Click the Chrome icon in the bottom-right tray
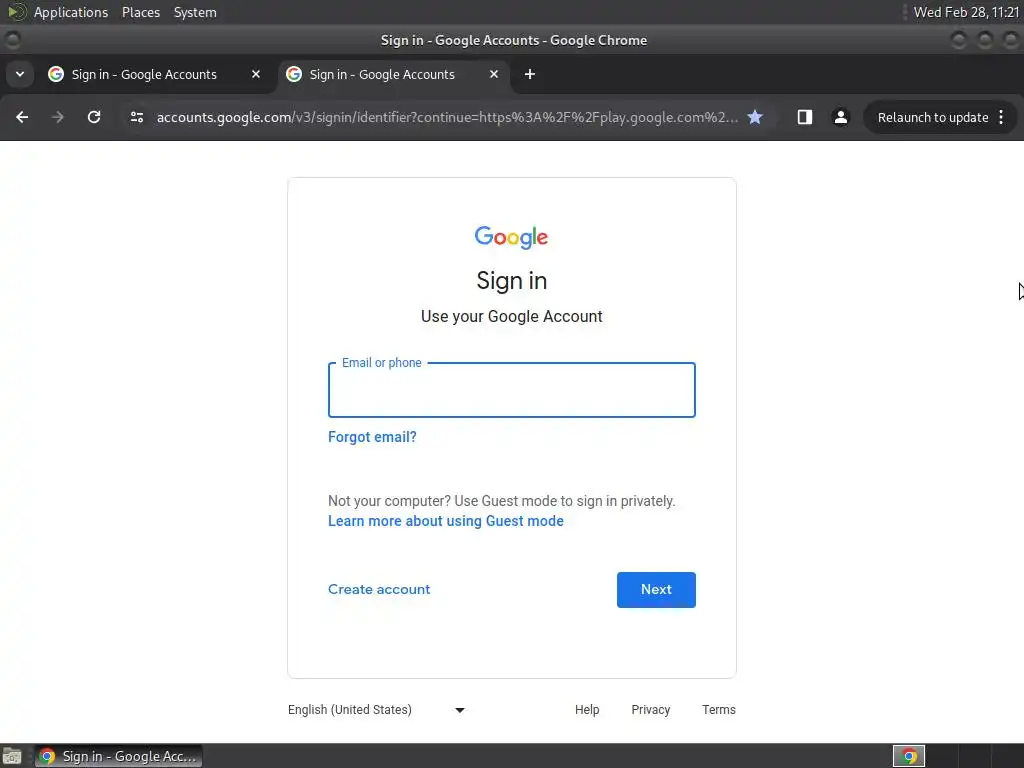The height and width of the screenshot is (768, 1024). pos(909,756)
